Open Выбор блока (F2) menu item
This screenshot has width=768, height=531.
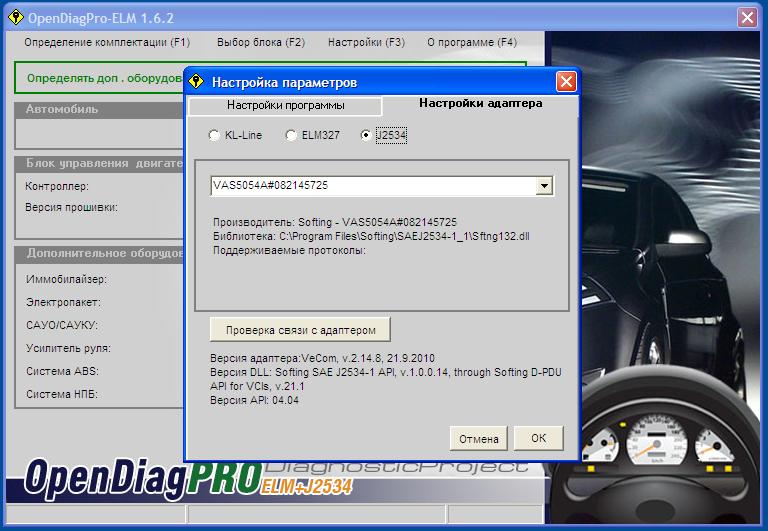tap(261, 43)
